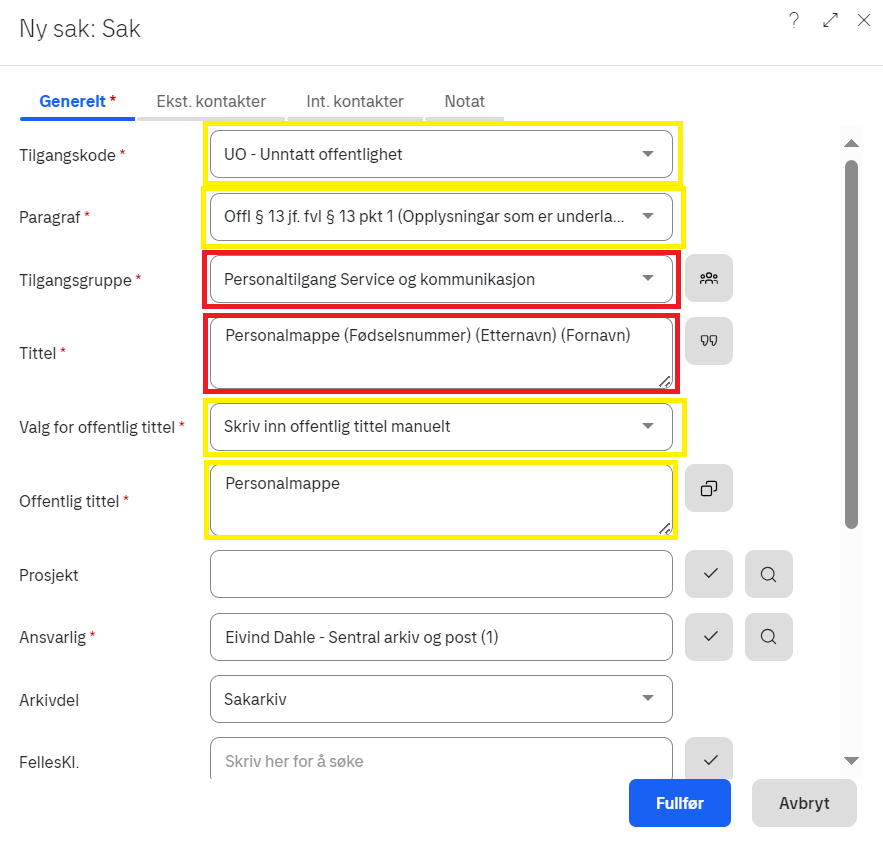Click the group icon beside Tilgangsgruppe

pyautogui.click(x=708, y=278)
